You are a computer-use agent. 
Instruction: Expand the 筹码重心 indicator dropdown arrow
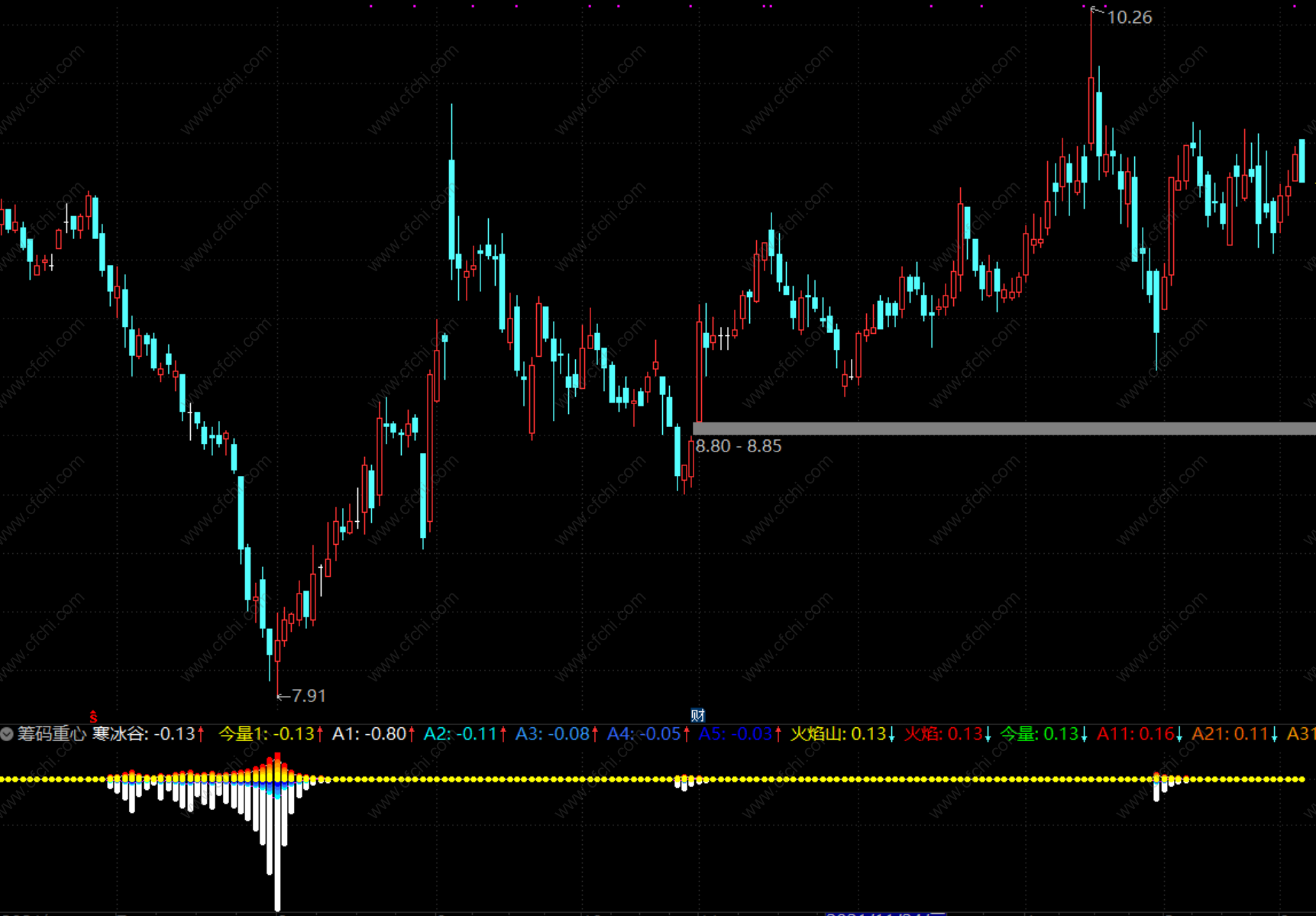click(7, 734)
